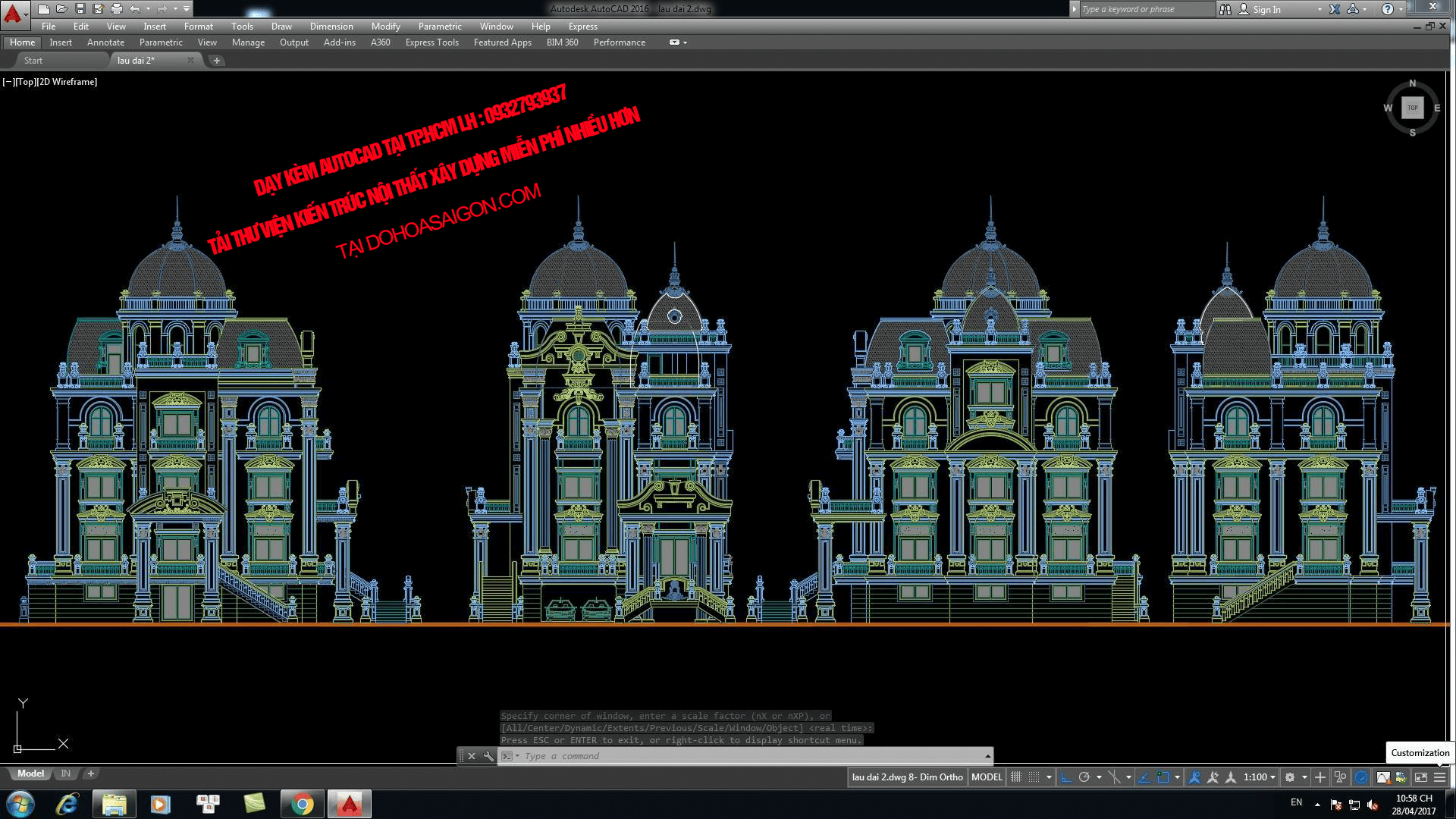Click the Save icon in Quick Access toolbar
This screenshot has height=819, width=1456.
pos(80,8)
